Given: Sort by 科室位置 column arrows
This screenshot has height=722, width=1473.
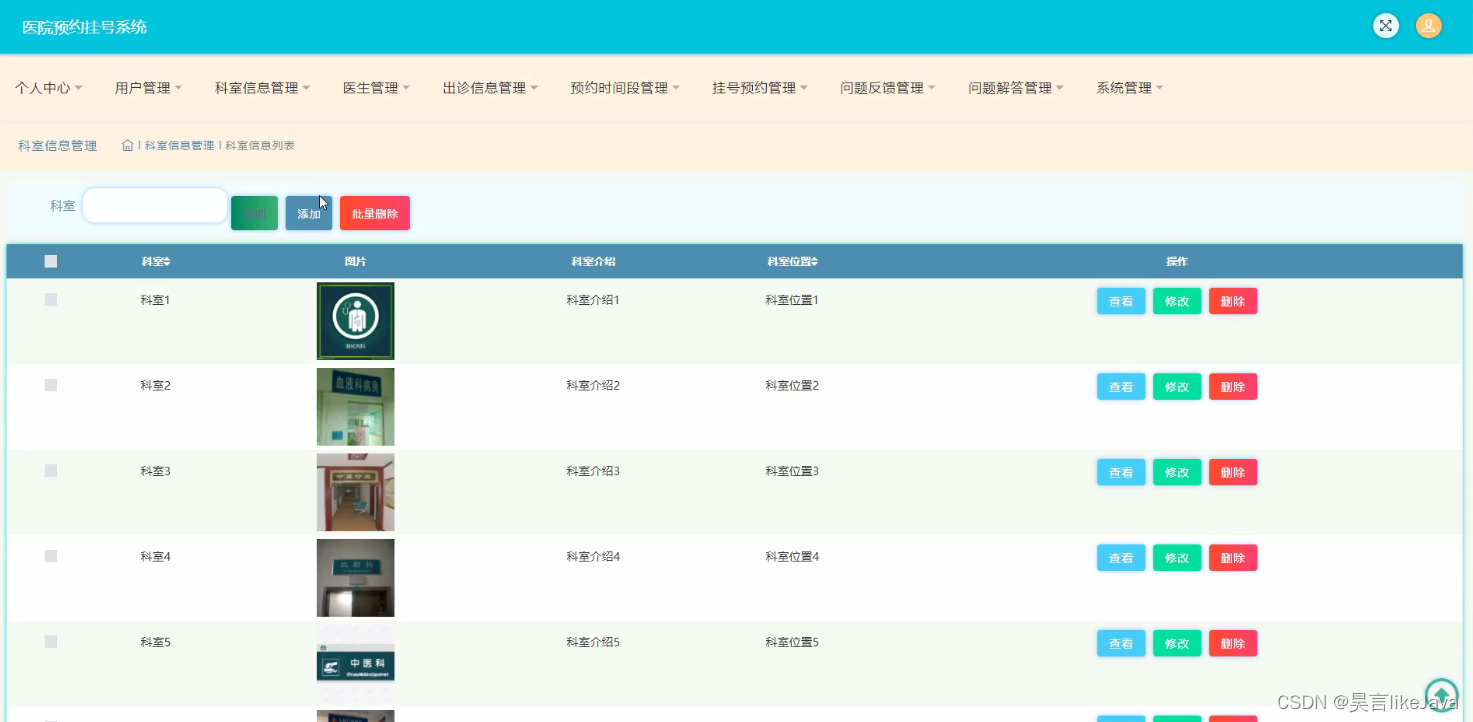Looking at the screenshot, I should point(814,262).
